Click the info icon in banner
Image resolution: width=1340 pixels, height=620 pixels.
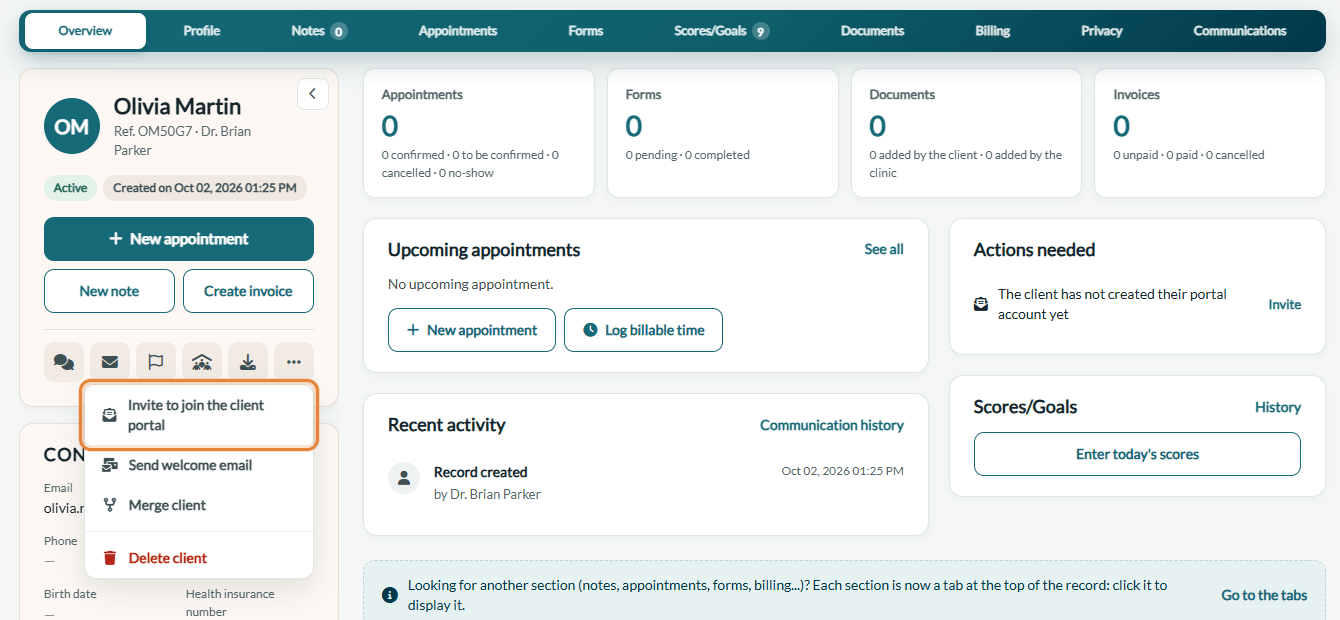click(x=390, y=595)
